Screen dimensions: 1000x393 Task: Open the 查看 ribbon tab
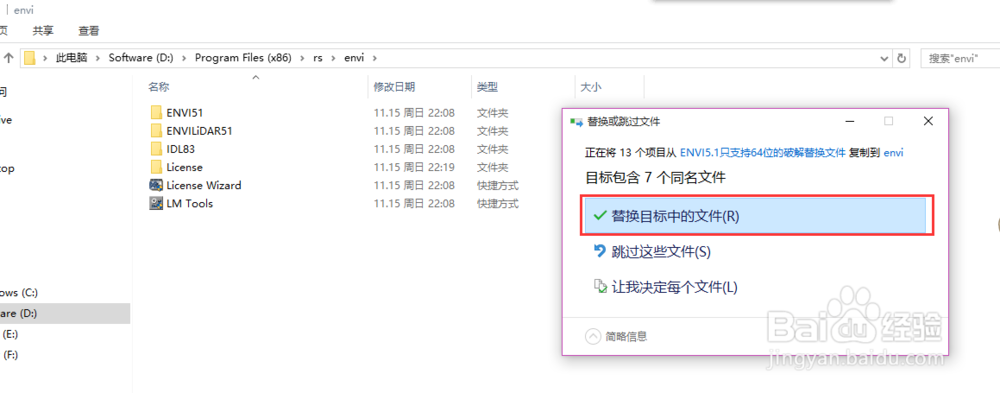[x=89, y=31]
